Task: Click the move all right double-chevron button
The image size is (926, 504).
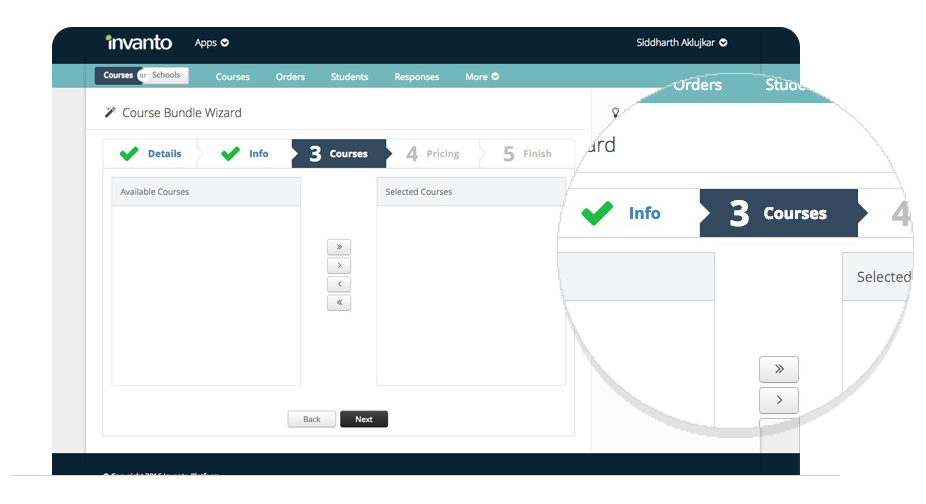Action: [x=339, y=247]
